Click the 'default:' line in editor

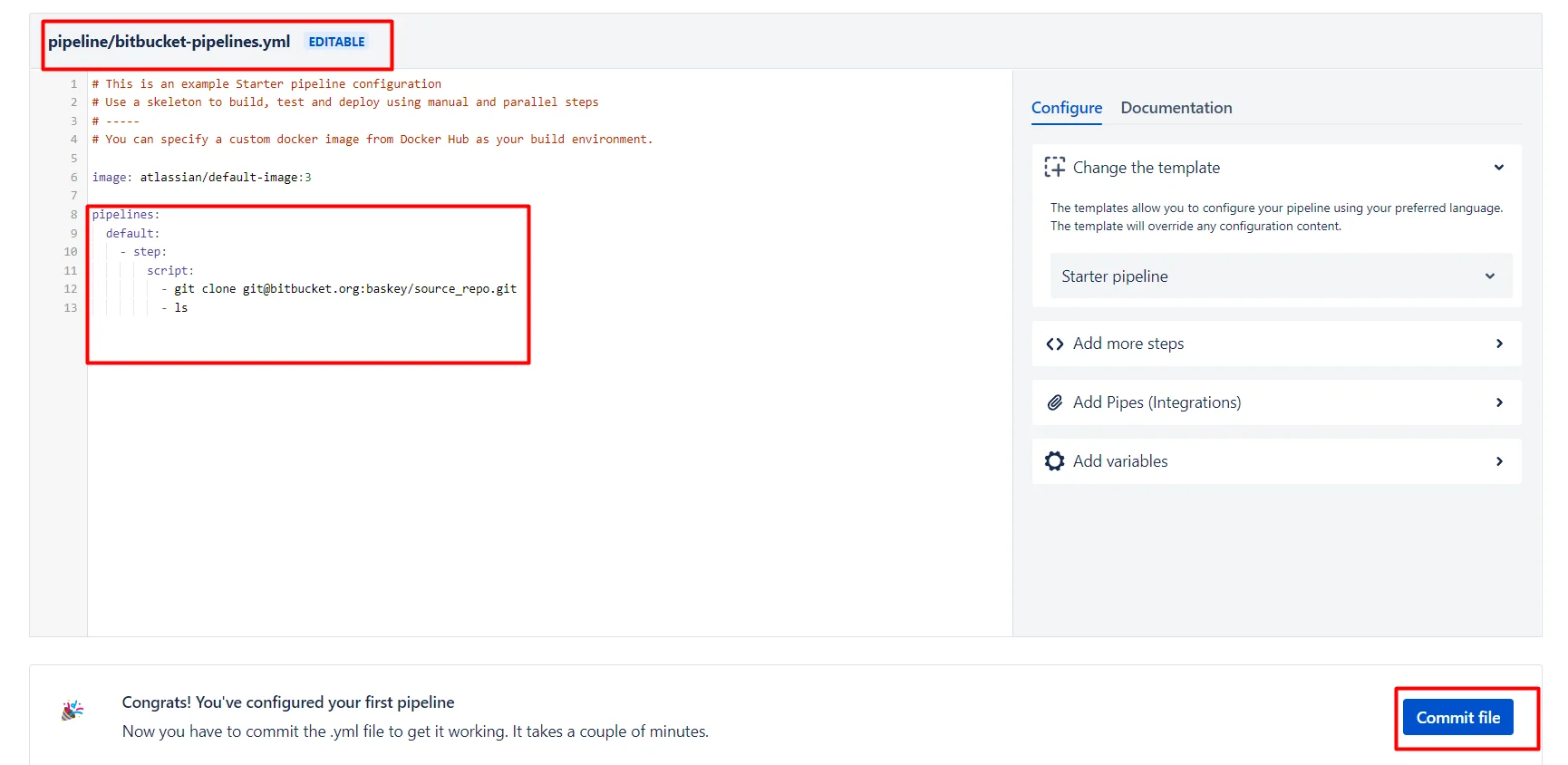click(132, 234)
